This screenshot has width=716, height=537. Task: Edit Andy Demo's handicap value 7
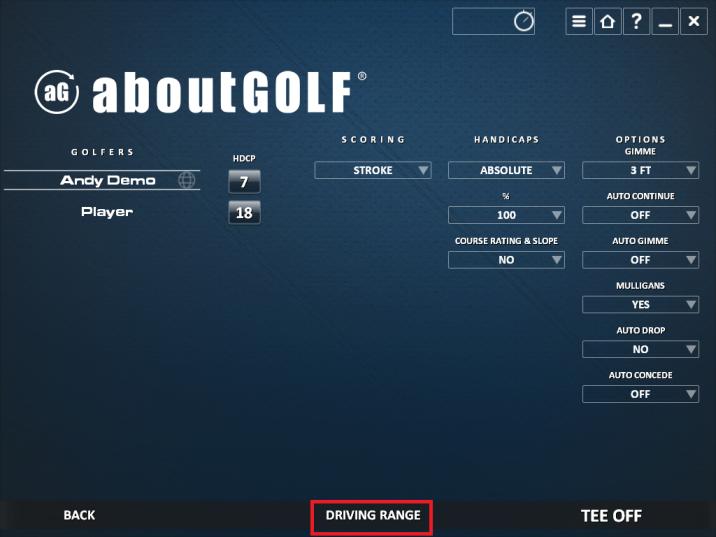[244, 182]
